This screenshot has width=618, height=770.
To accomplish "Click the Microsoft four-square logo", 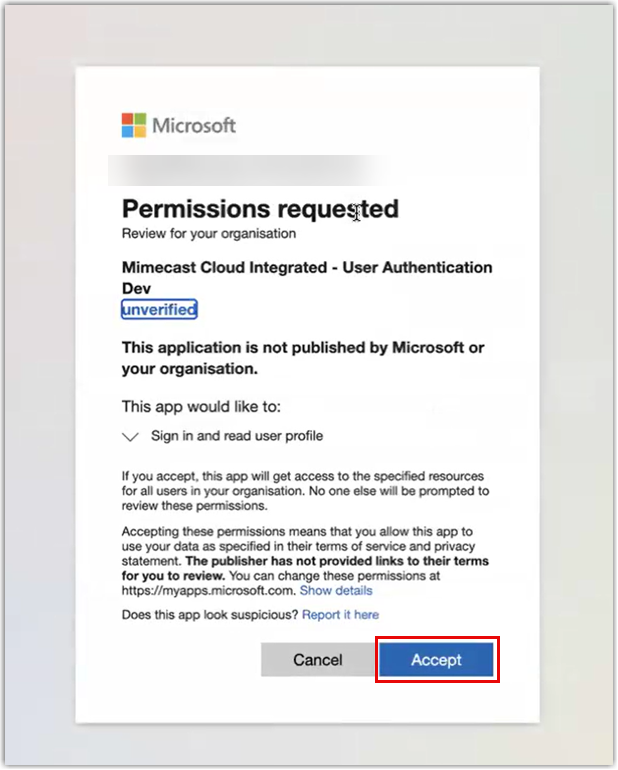I will click(134, 125).
